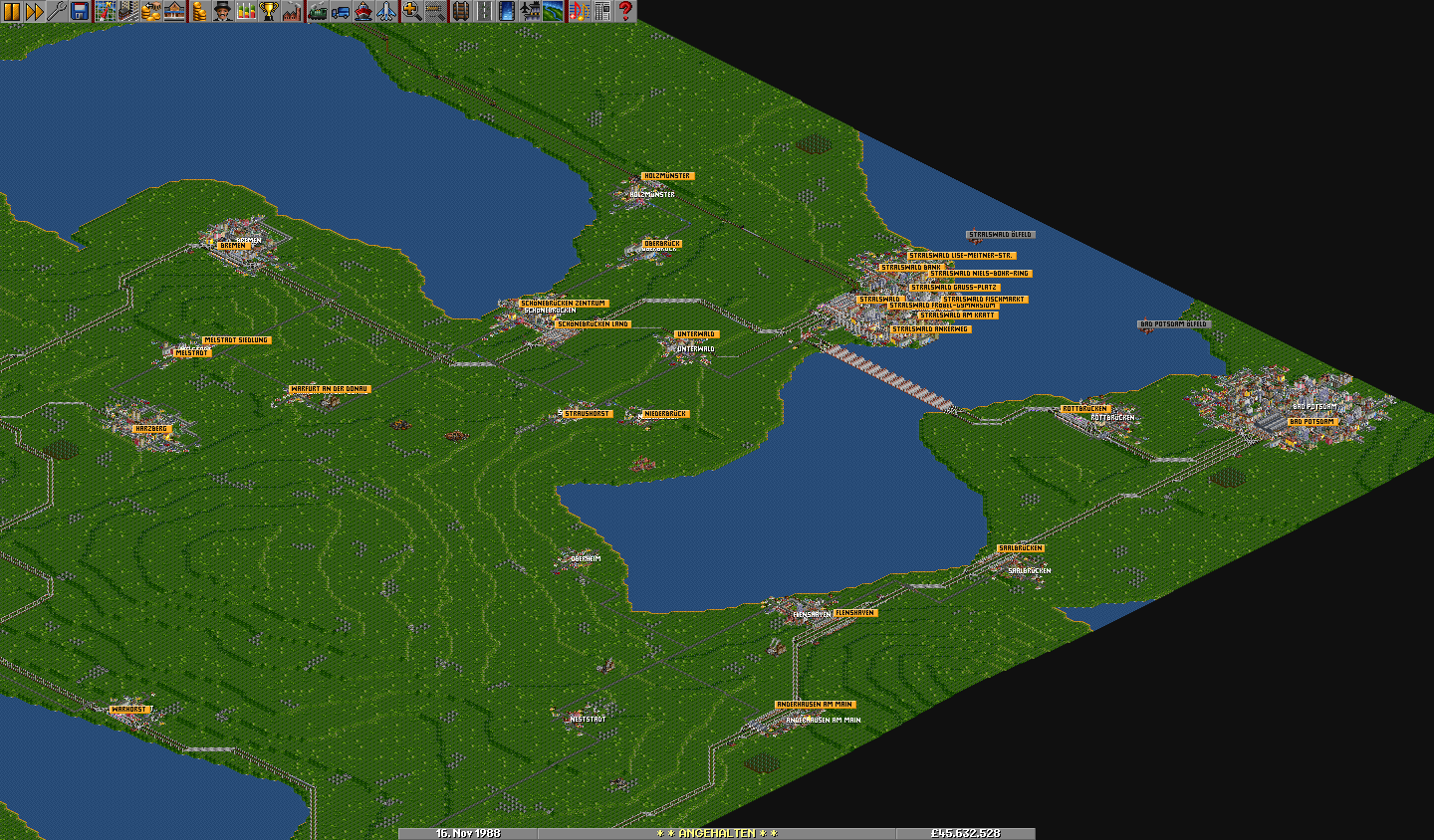Open the company station list
The width and height of the screenshot is (1434, 840).
pyautogui.click(x=174, y=11)
